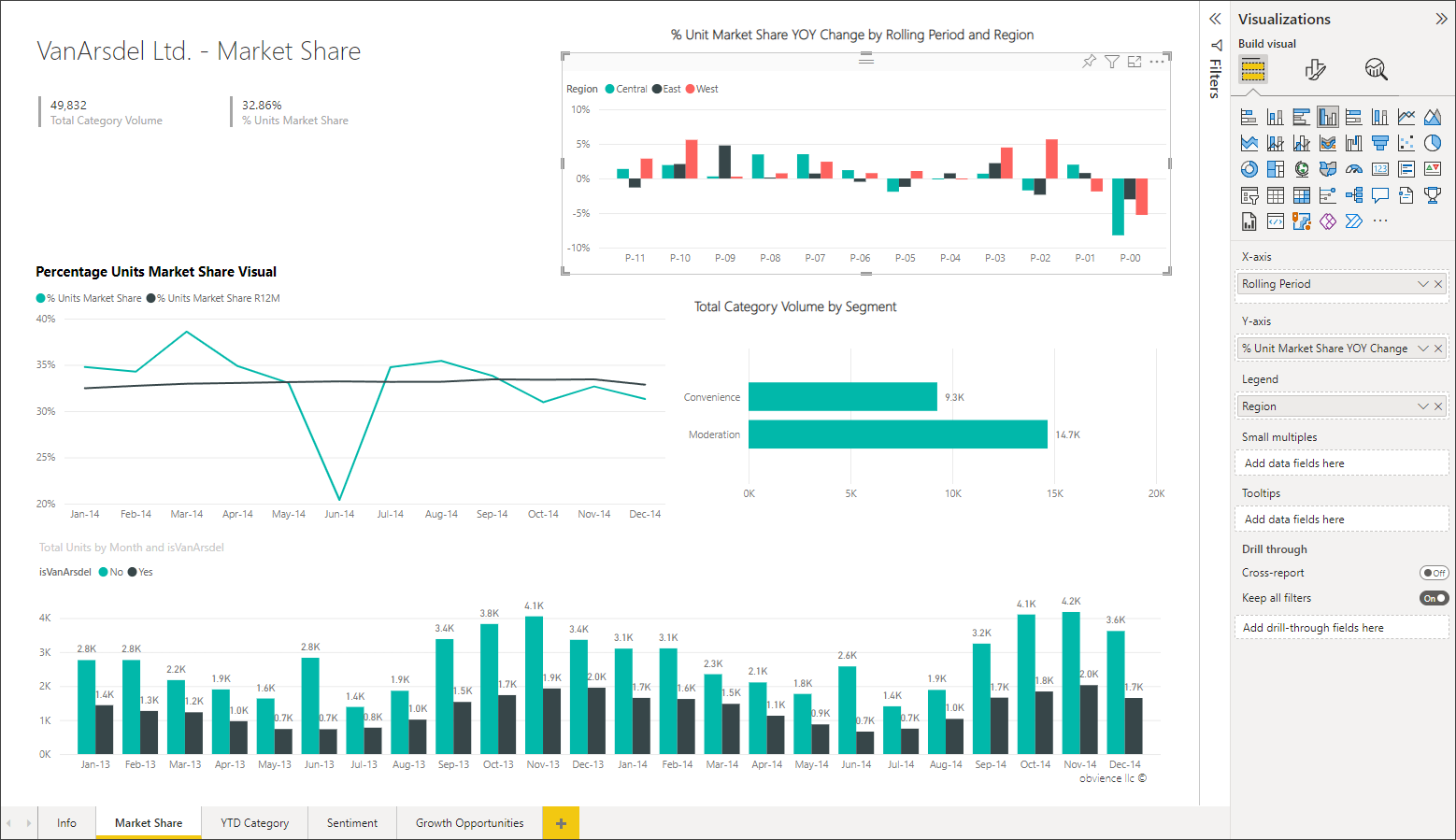The width and height of the screenshot is (1456, 840).
Task: Add a new page with plus button
Action: tap(561, 823)
